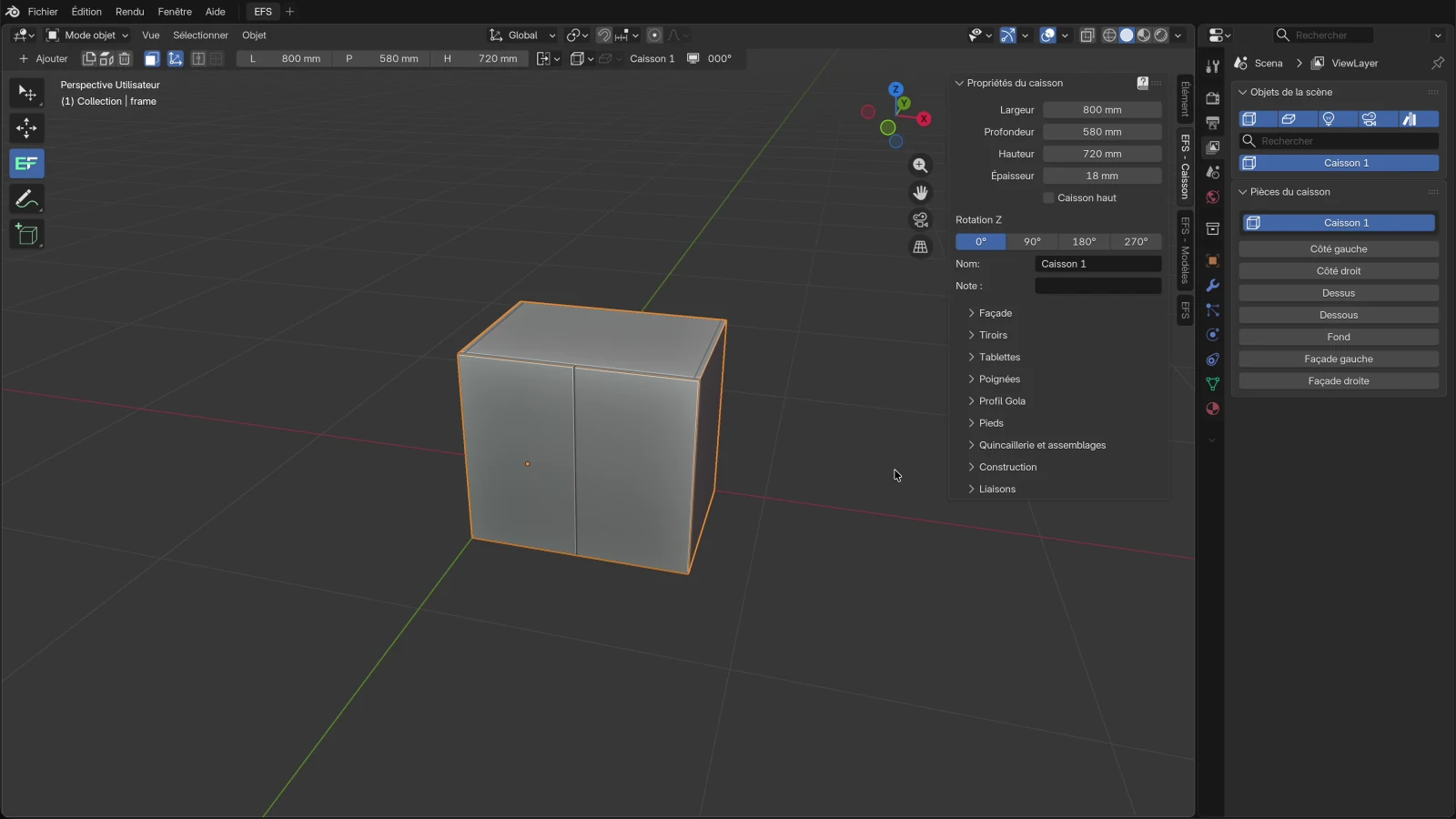Click the zoom magnifier viewport gizmo
The height and width of the screenshot is (819, 1456).
coord(921,166)
